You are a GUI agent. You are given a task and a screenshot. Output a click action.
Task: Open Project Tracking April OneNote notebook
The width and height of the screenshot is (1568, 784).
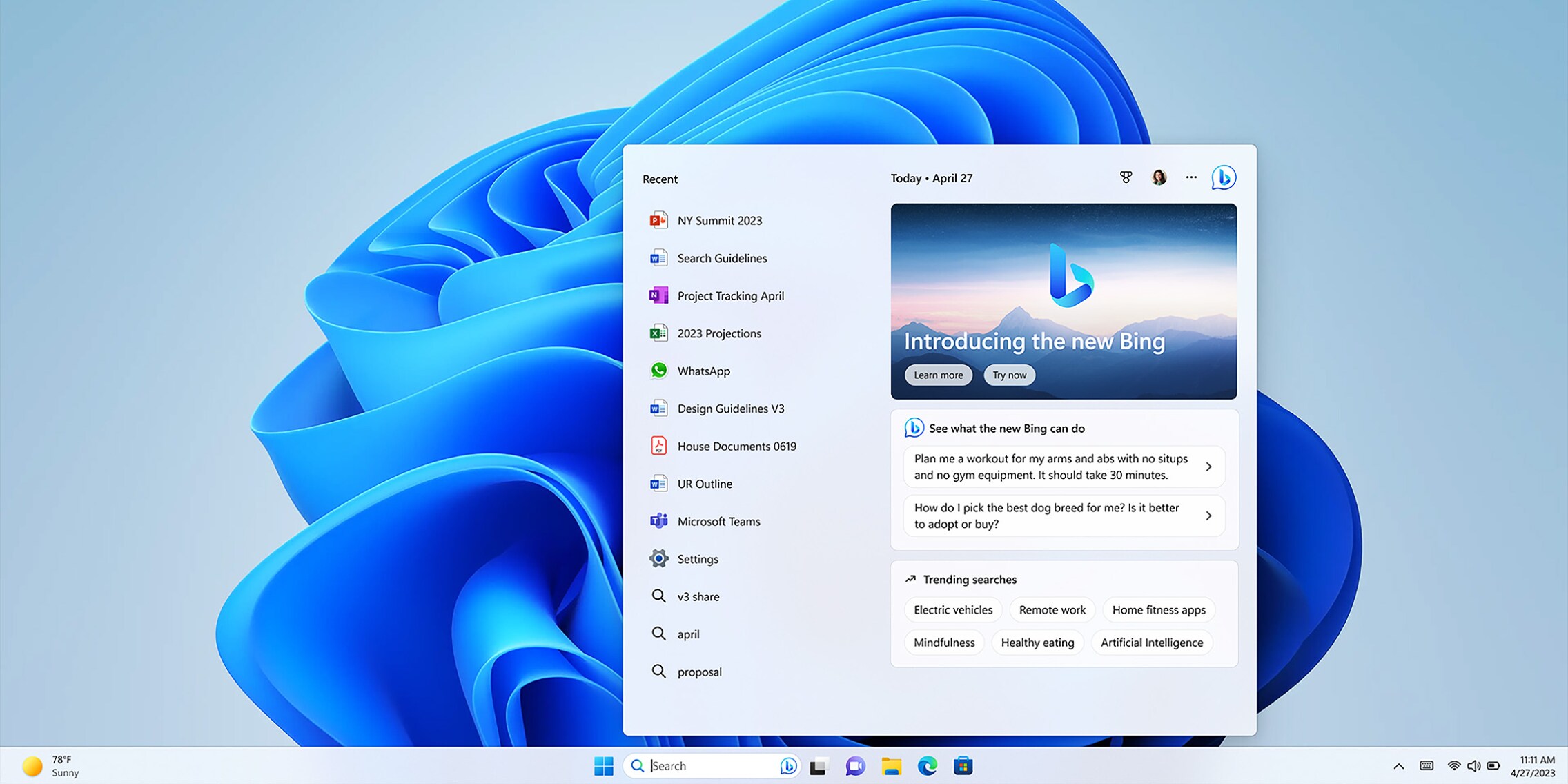tap(731, 295)
